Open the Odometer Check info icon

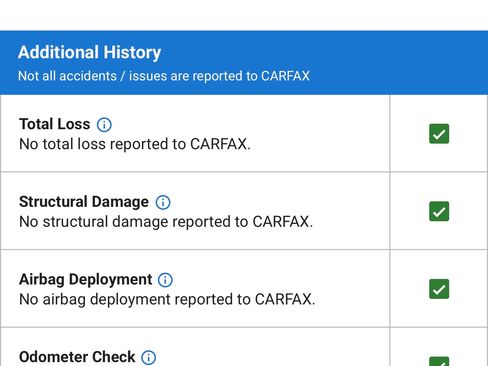148,358
